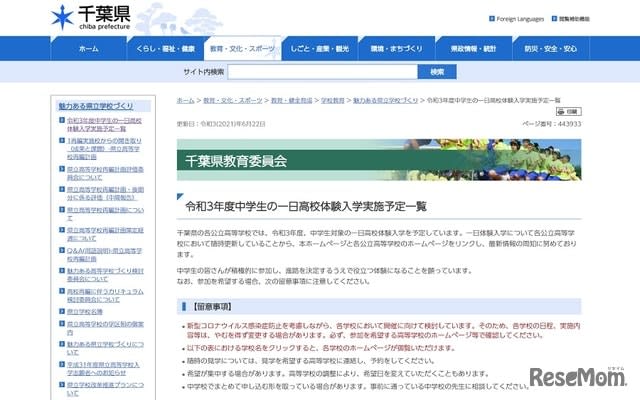This screenshot has width=640, height=400.
Task: Open the 県政情報・統計 navigation tab
Action: pos(473,49)
